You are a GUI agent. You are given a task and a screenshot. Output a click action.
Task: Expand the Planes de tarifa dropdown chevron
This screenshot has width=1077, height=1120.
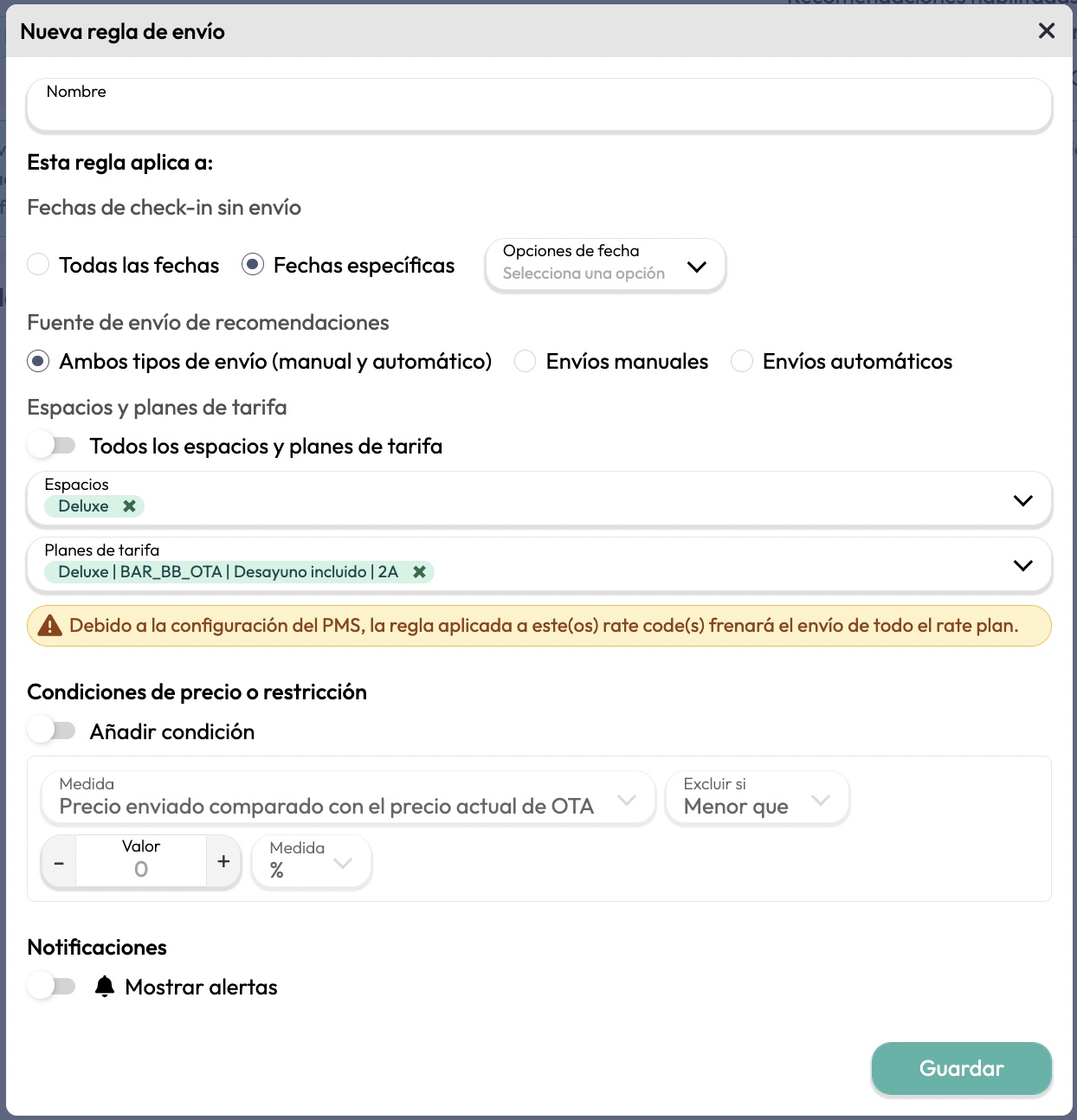[1022, 565]
